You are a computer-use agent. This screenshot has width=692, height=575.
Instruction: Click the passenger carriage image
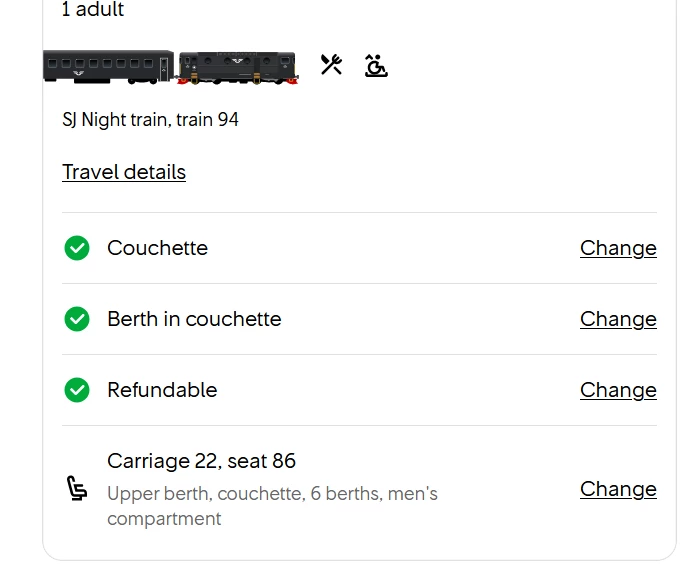108,66
